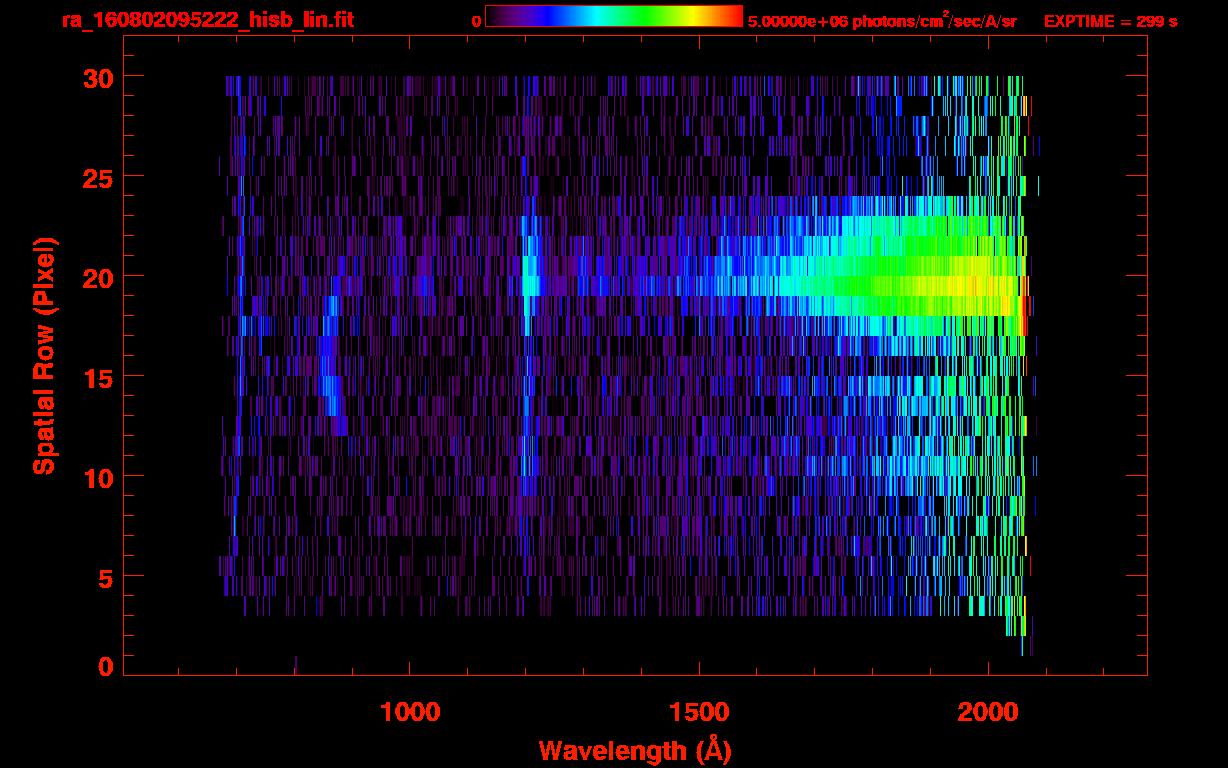Click the brightest yellow spectrum region near row 20
This screenshot has height=768, width=1228.
tap(965, 285)
